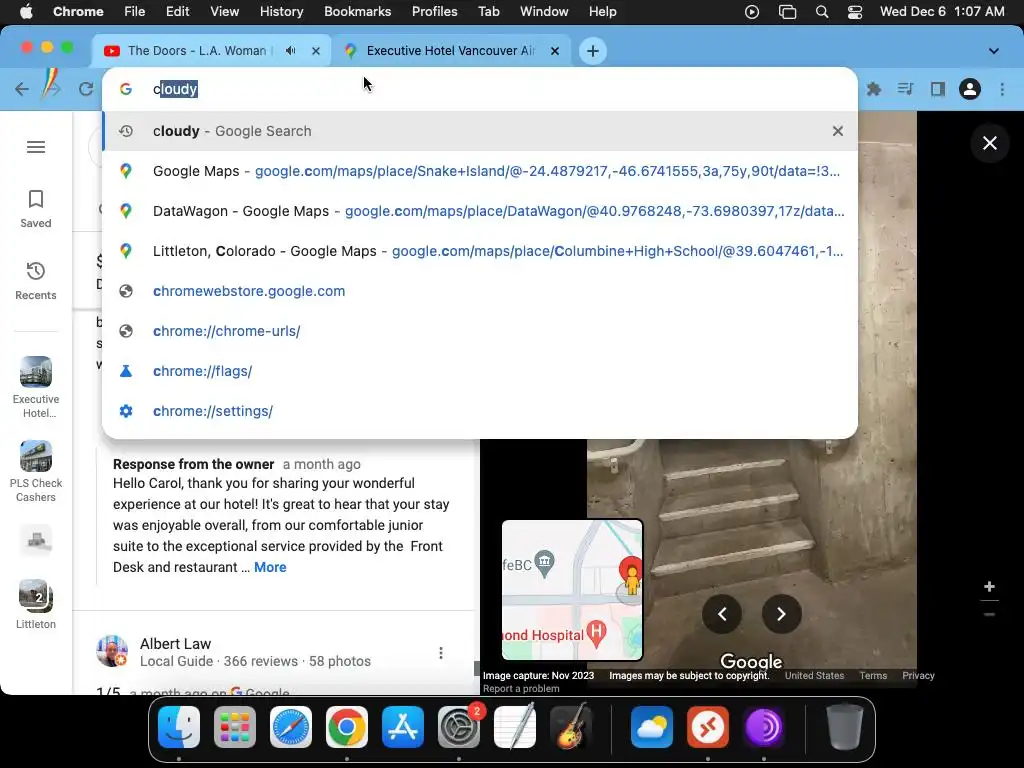Open a new Chrome tab
Image resolution: width=1024 pixels, height=768 pixels.
tap(592, 51)
